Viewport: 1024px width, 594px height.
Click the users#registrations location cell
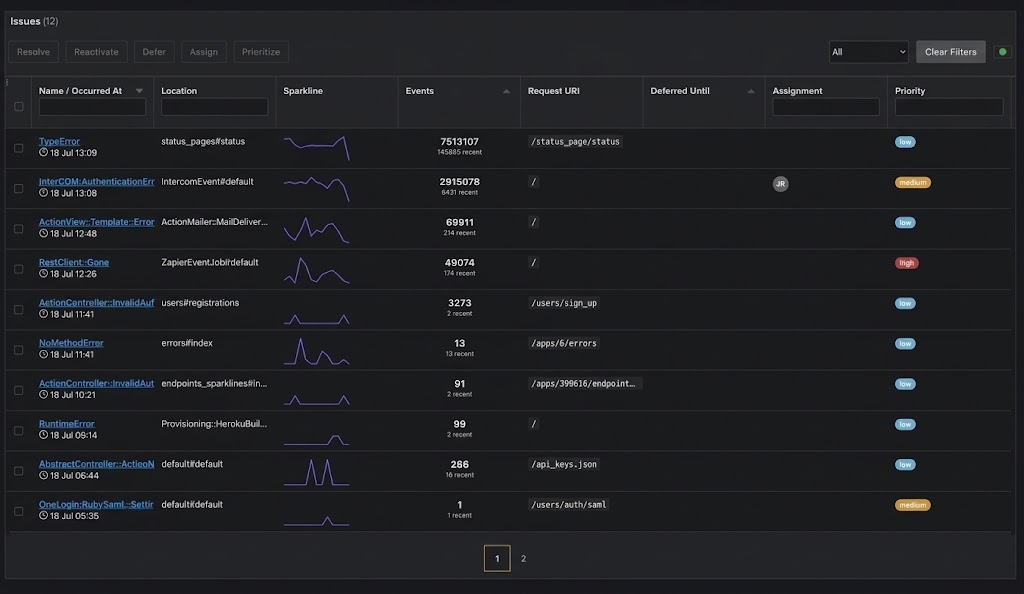[200, 303]
